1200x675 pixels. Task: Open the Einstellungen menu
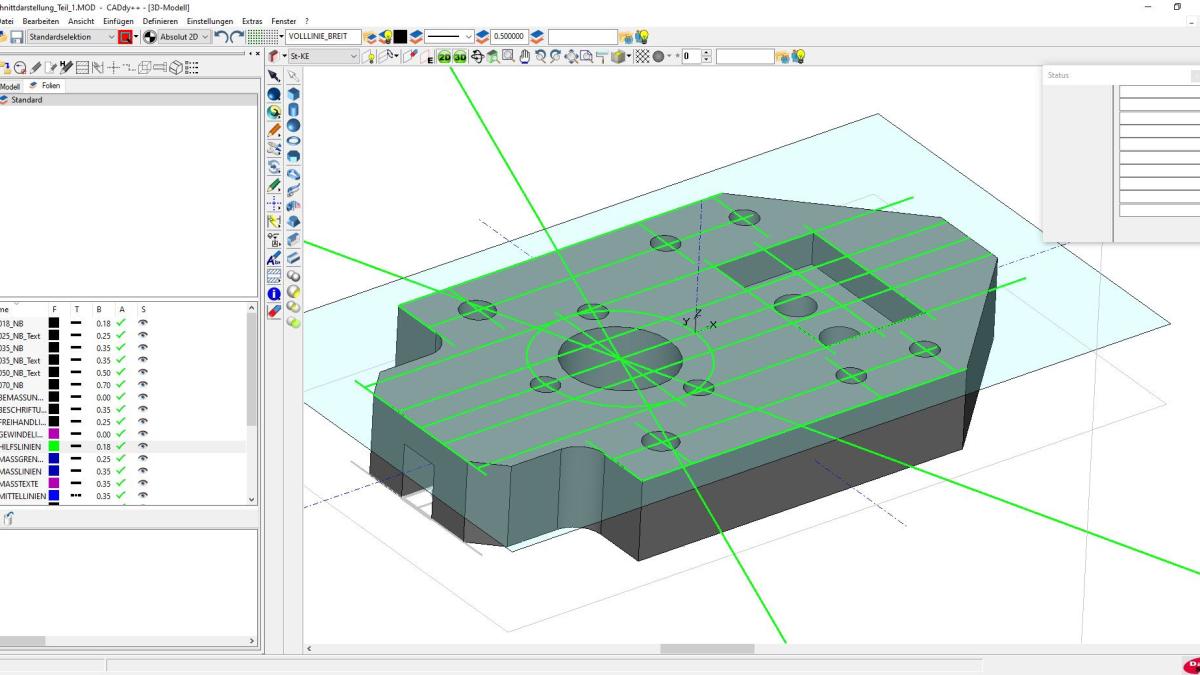tap(210, 21)
